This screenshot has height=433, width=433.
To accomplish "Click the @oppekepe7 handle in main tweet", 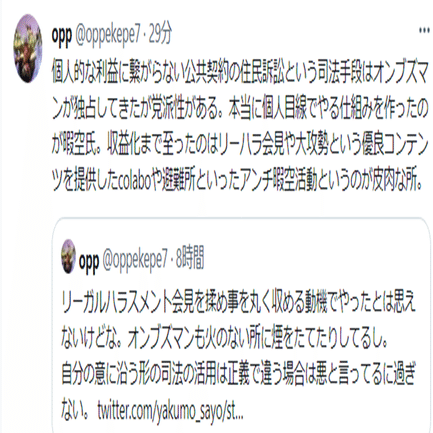I will (x=108, y=35).
